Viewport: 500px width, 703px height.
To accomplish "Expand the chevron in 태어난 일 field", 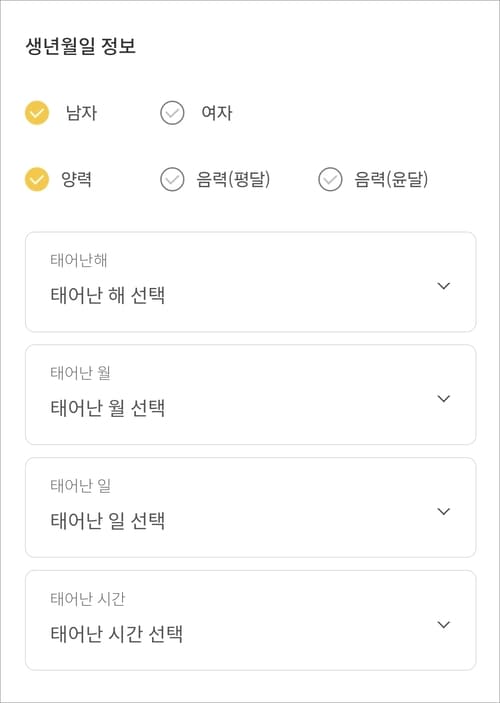I will tap(443, 512).
